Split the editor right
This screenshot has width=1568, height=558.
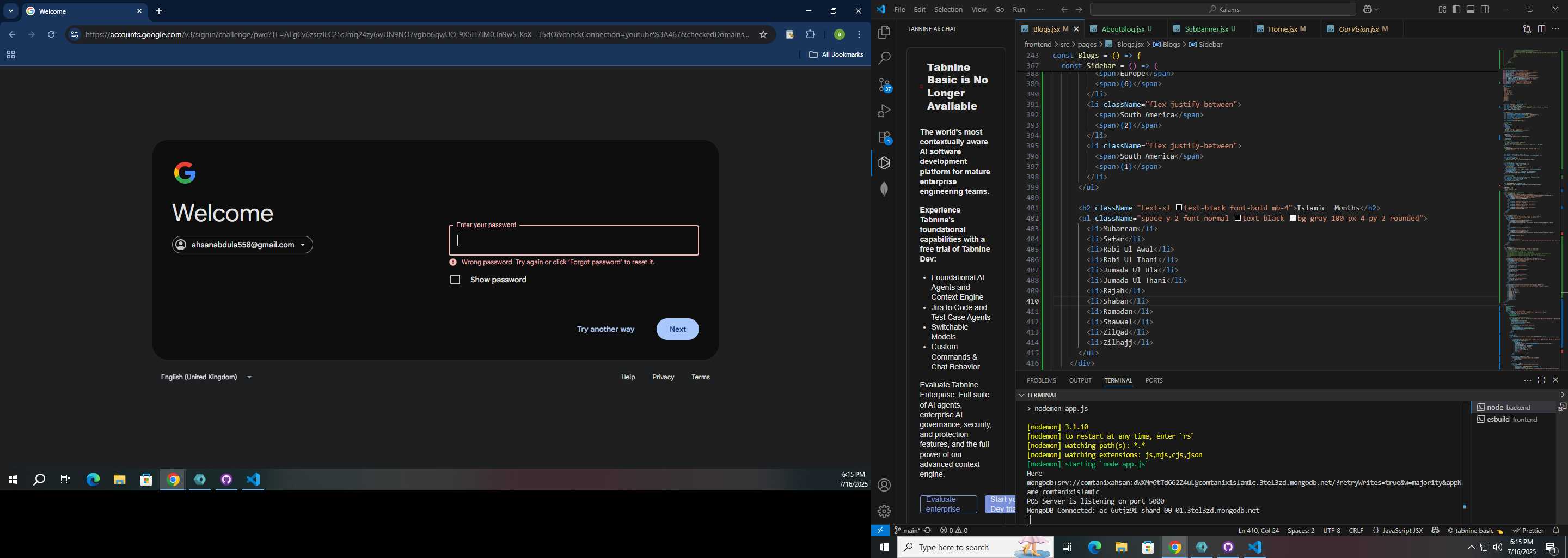[1541, 29]
